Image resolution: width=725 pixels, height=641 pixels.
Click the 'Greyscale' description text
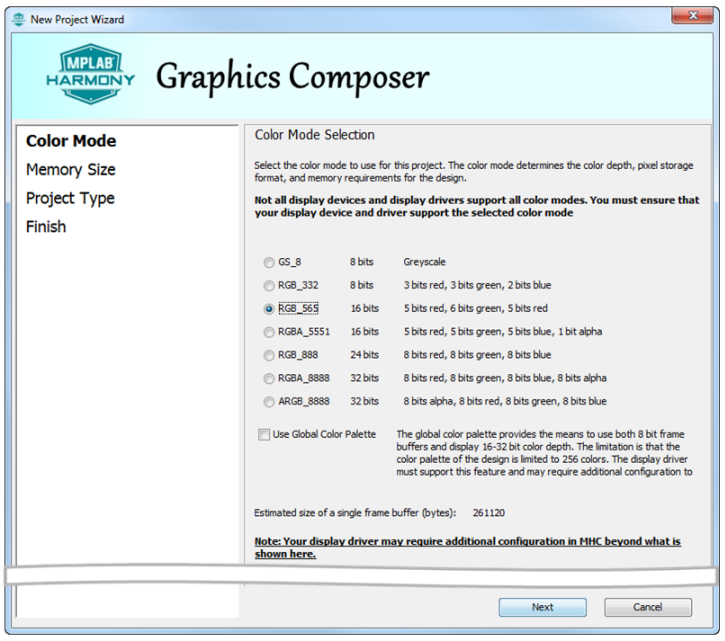[x=424, y=262]
